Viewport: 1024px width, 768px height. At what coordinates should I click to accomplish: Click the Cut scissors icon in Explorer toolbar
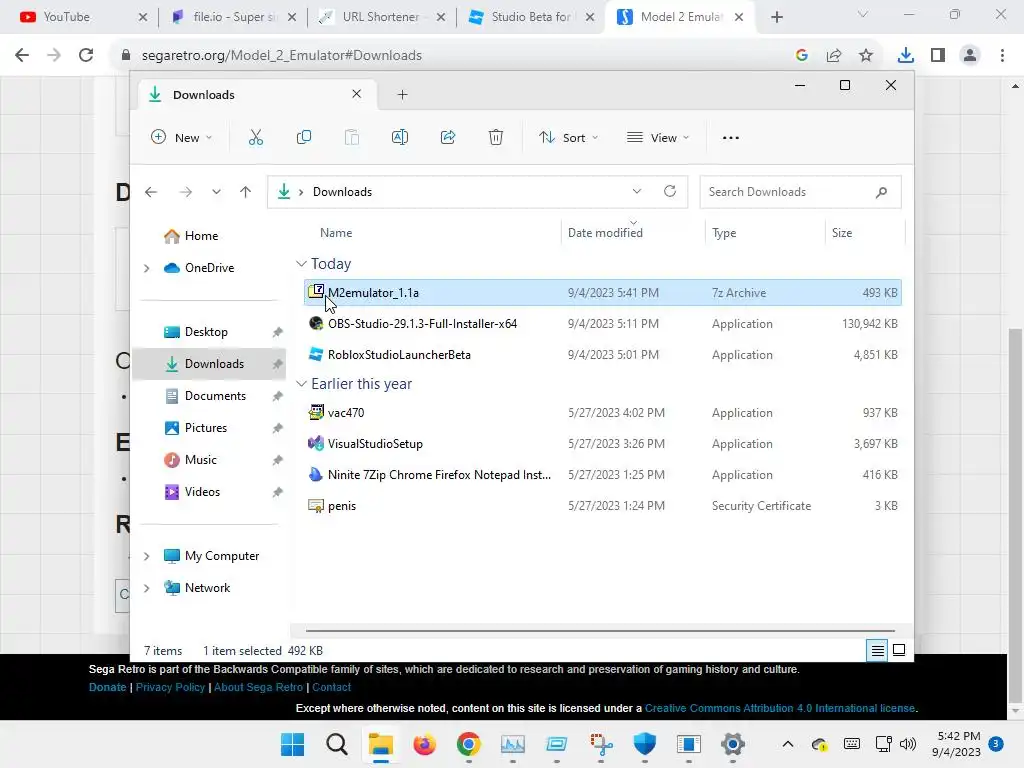pyautogui.click(x=255, y=137)
